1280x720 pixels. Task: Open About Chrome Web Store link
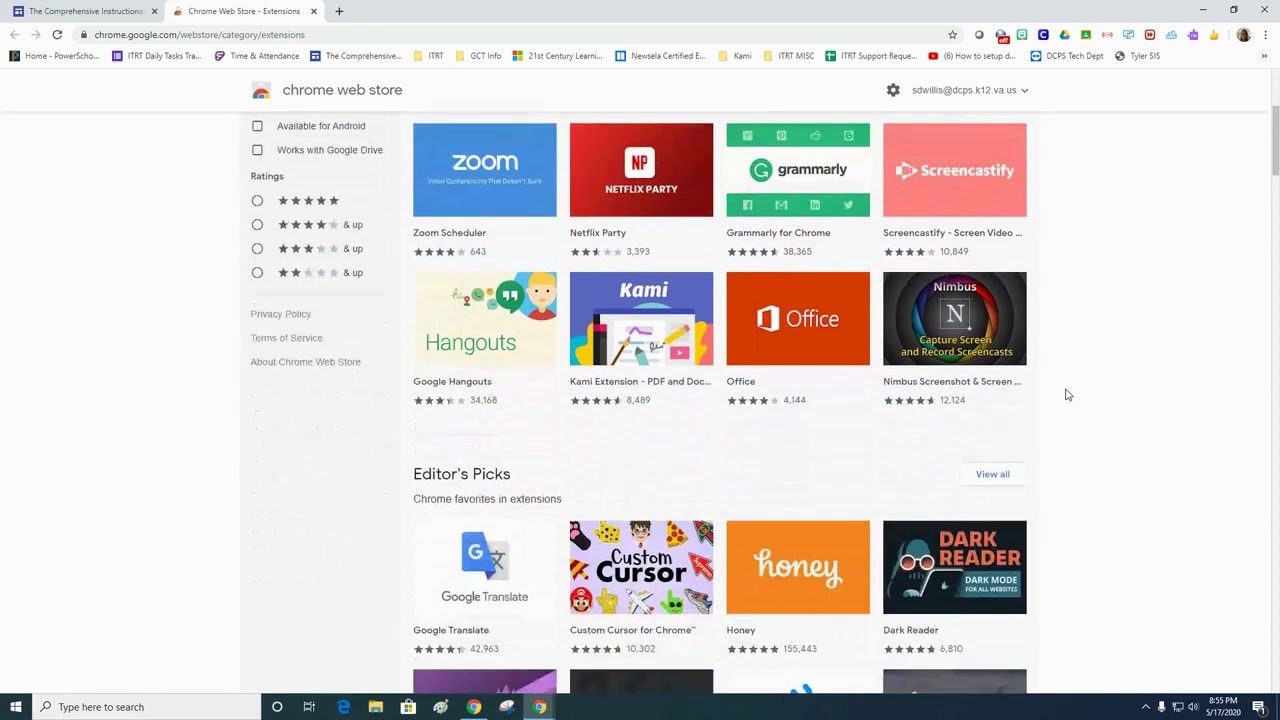pos(306,362)
